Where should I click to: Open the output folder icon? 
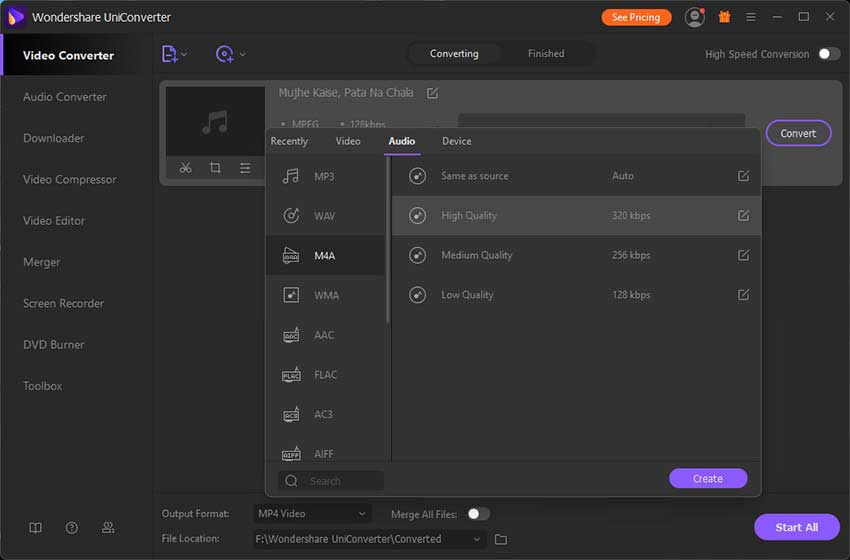click(501, 539)
